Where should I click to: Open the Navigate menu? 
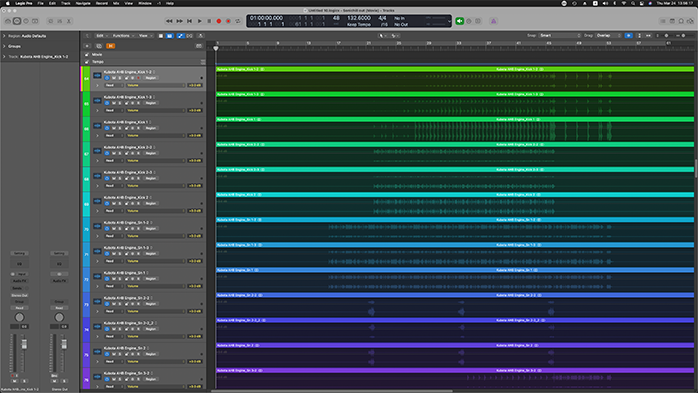83,3
